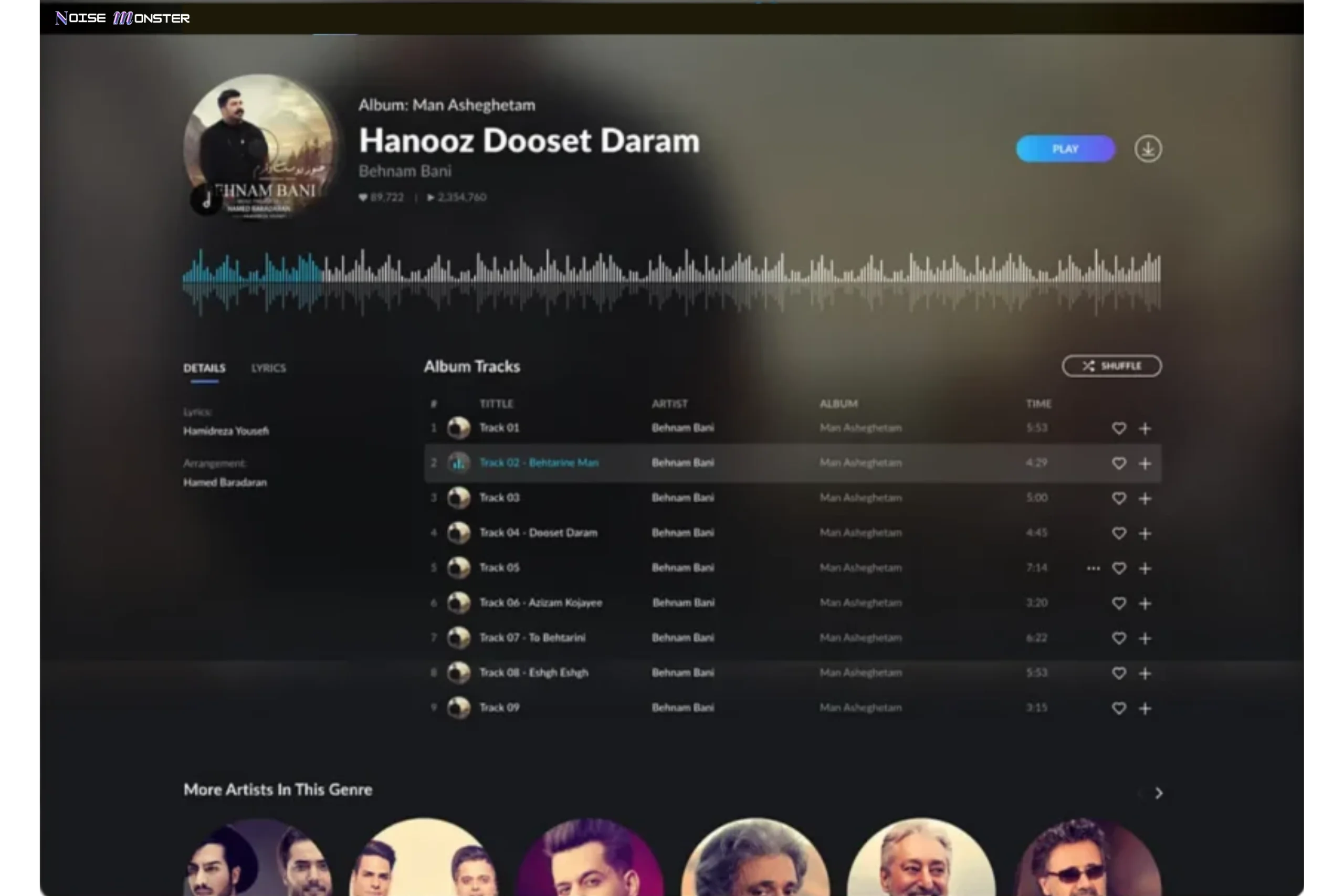The width and height of the screenshot is (1344, 896).
Task: Switch to the Lyrics tab
Action: (268, 368)
